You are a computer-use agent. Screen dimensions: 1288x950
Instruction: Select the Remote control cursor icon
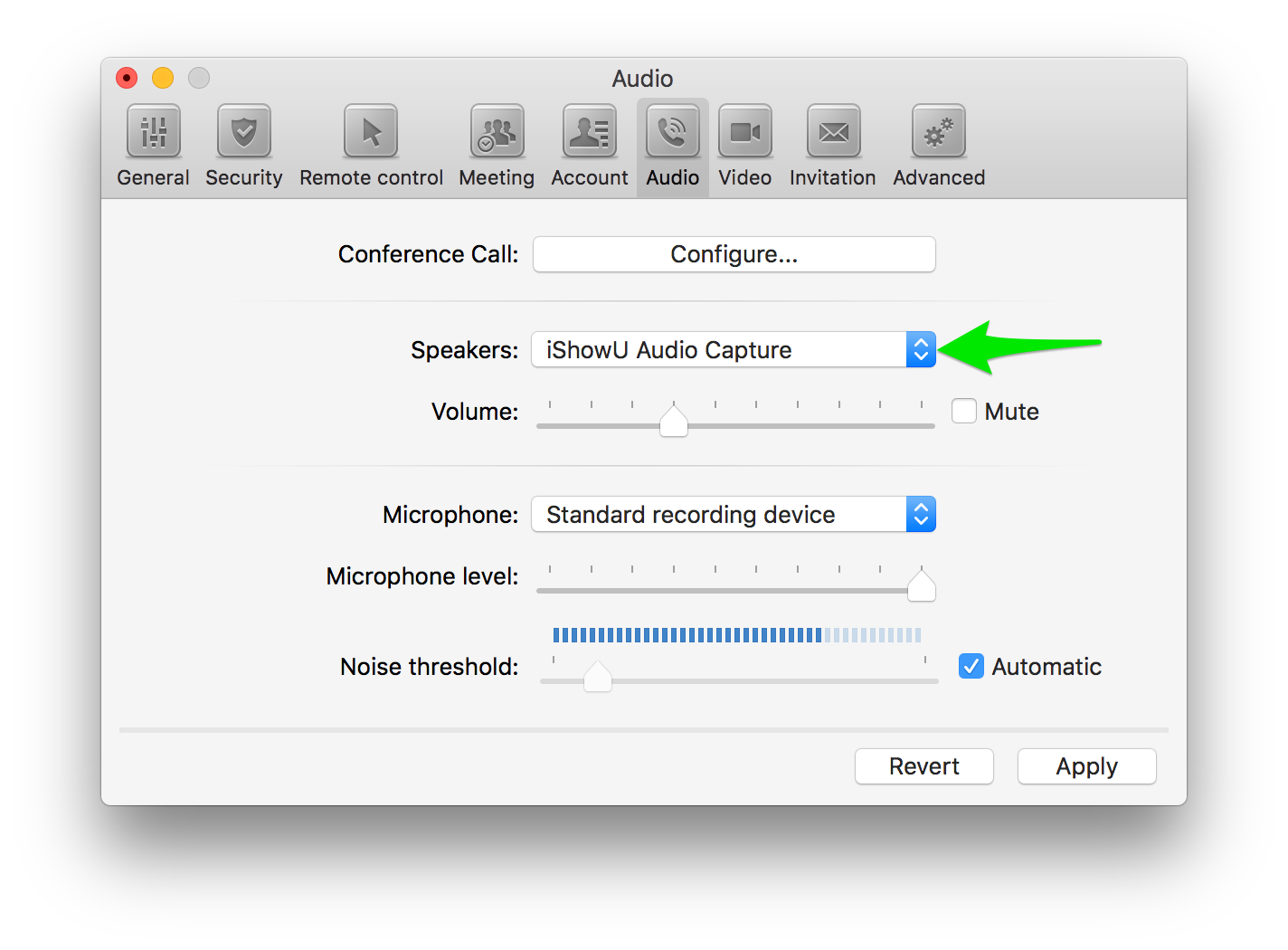[x=371, y=132]
